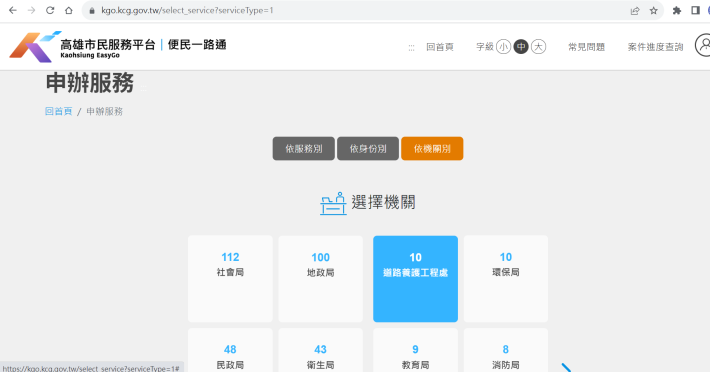Click the Kaohsiung EasyGo logo
Screen dimensions: 710x372
118,47
